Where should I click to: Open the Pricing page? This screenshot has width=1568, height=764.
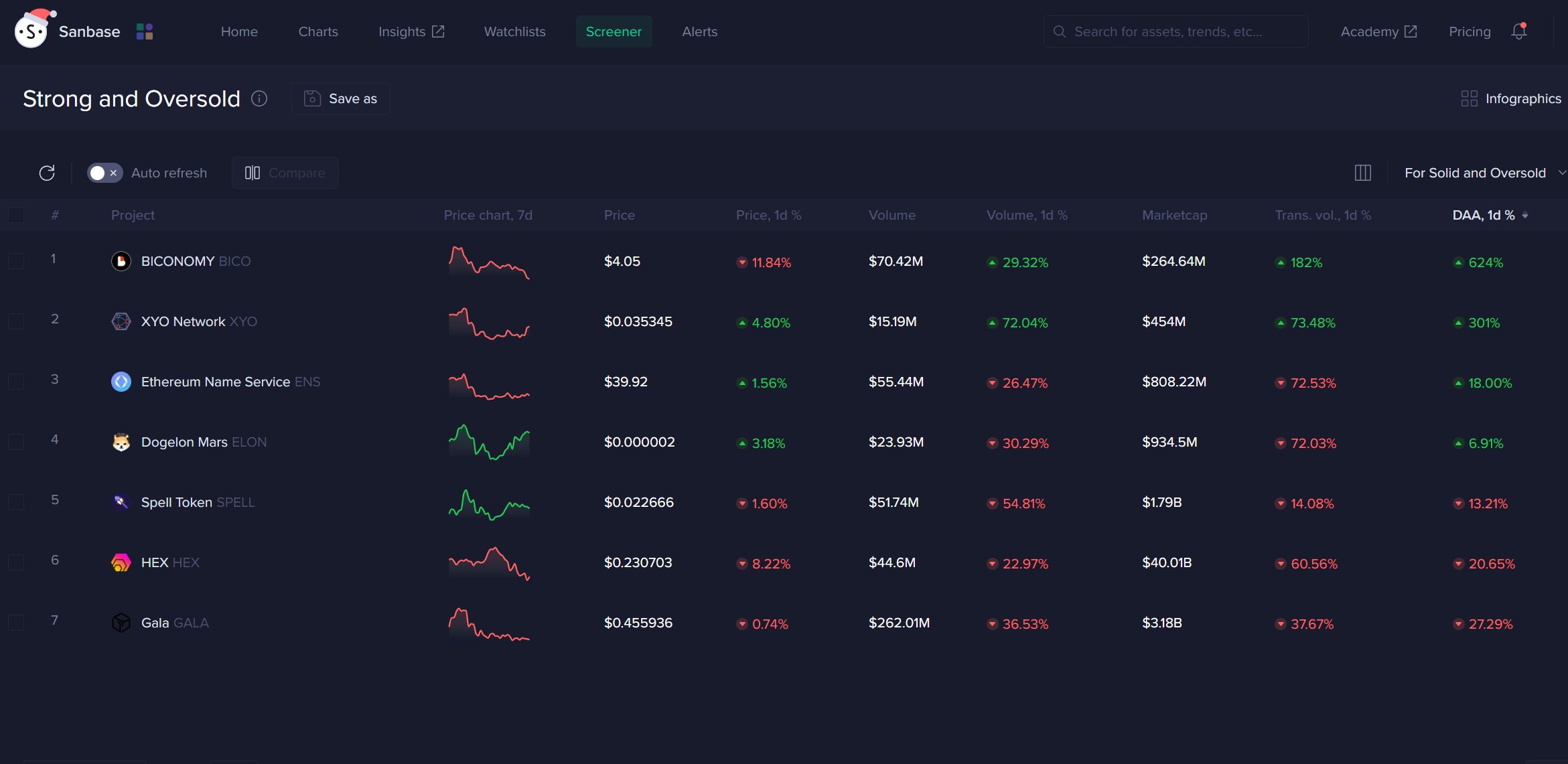(1470, 31)
